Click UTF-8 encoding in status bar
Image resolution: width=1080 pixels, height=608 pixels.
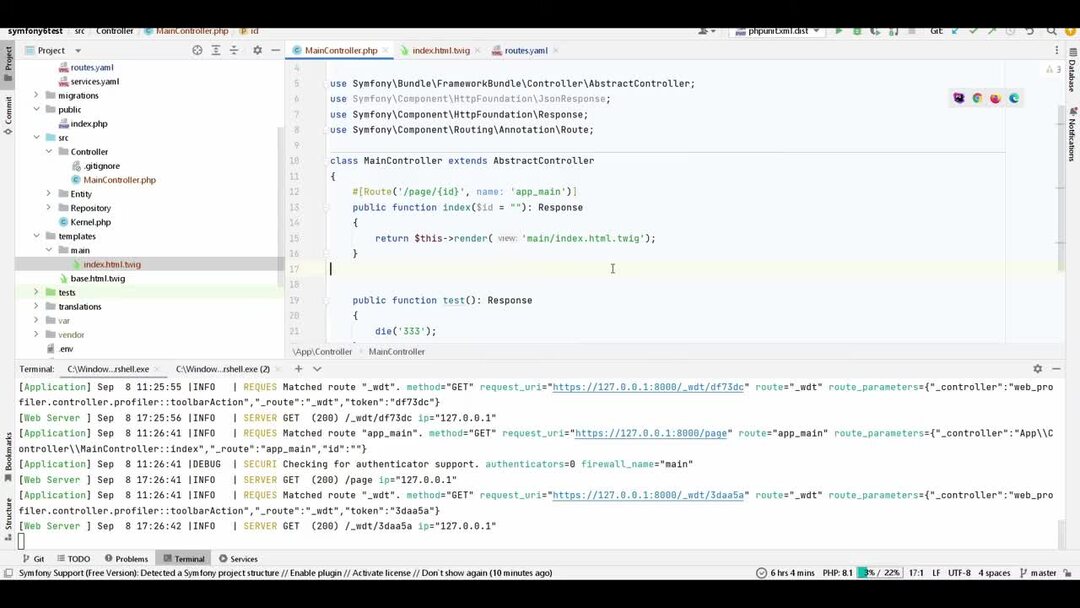click(959, 573)
